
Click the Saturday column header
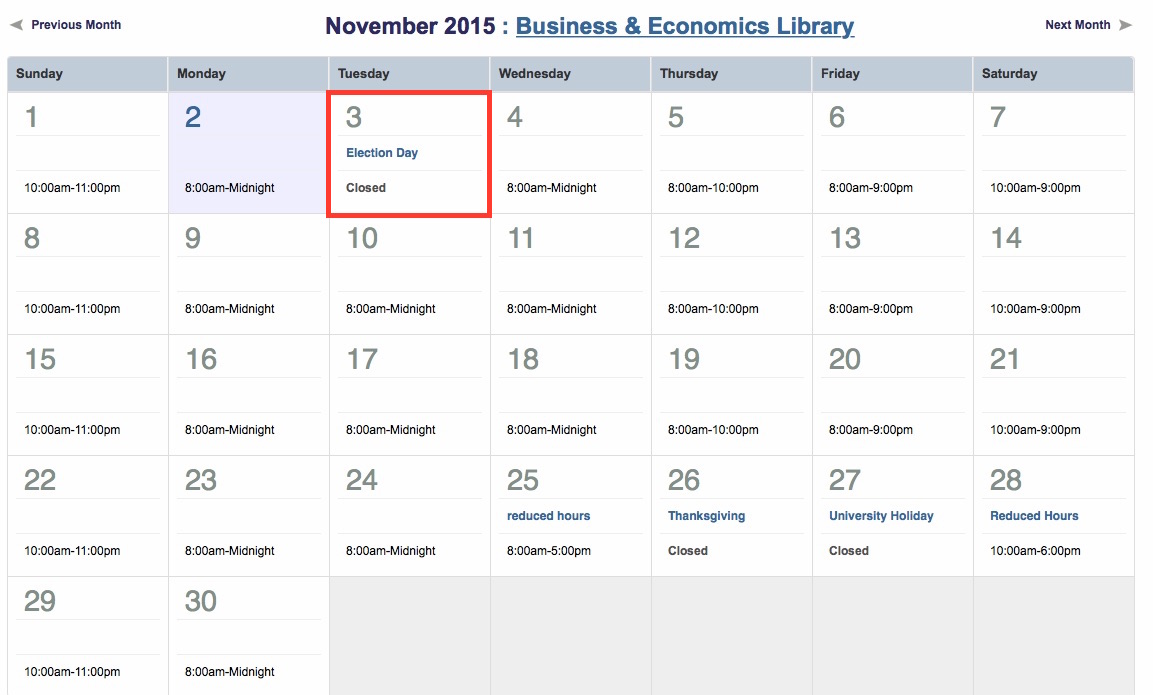click(x=1009, y=74)
